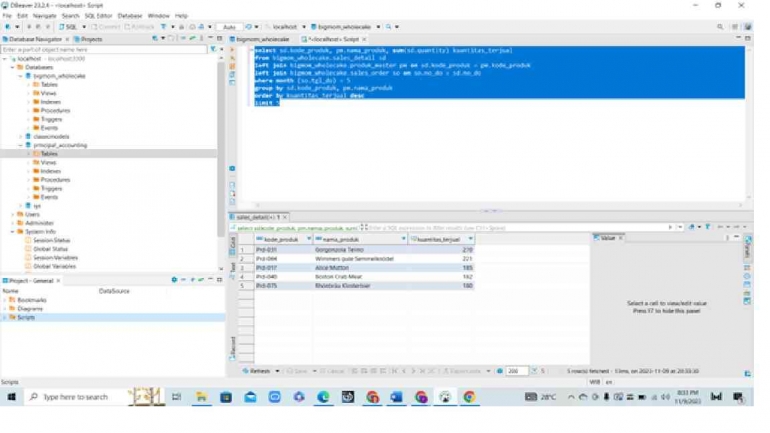Collapse the Databases folder node
This screenshot has height=433, width=770.
pos(13,67)
